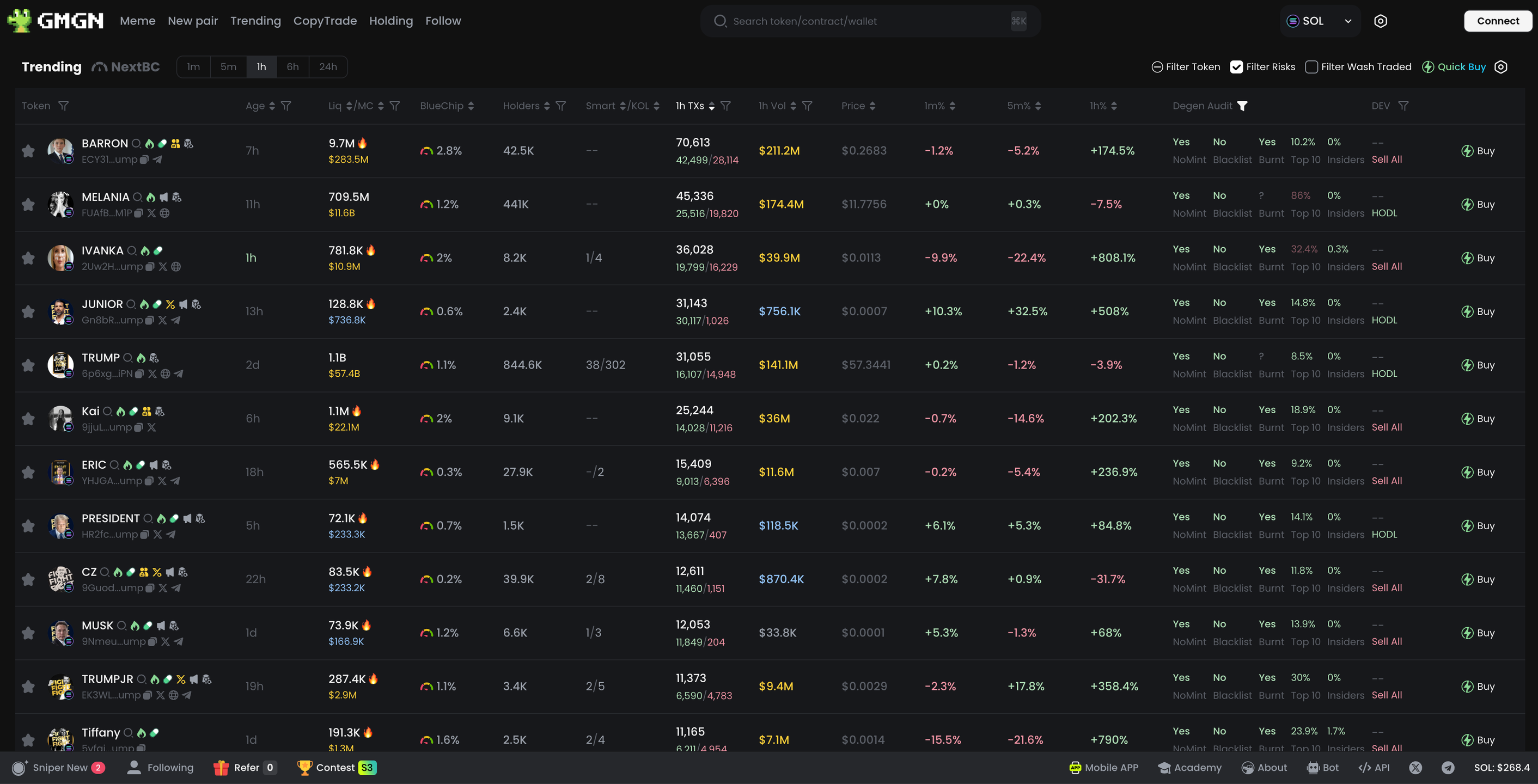Copy the MELANIA contract address icon
This screenshot has width=1538, height=784.
pos(138,213)
